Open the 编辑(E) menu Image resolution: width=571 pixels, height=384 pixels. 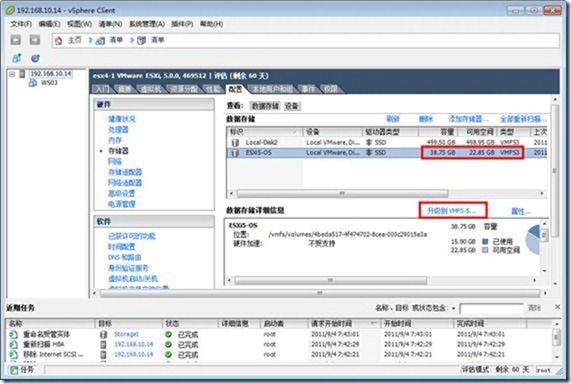point(50,24)
